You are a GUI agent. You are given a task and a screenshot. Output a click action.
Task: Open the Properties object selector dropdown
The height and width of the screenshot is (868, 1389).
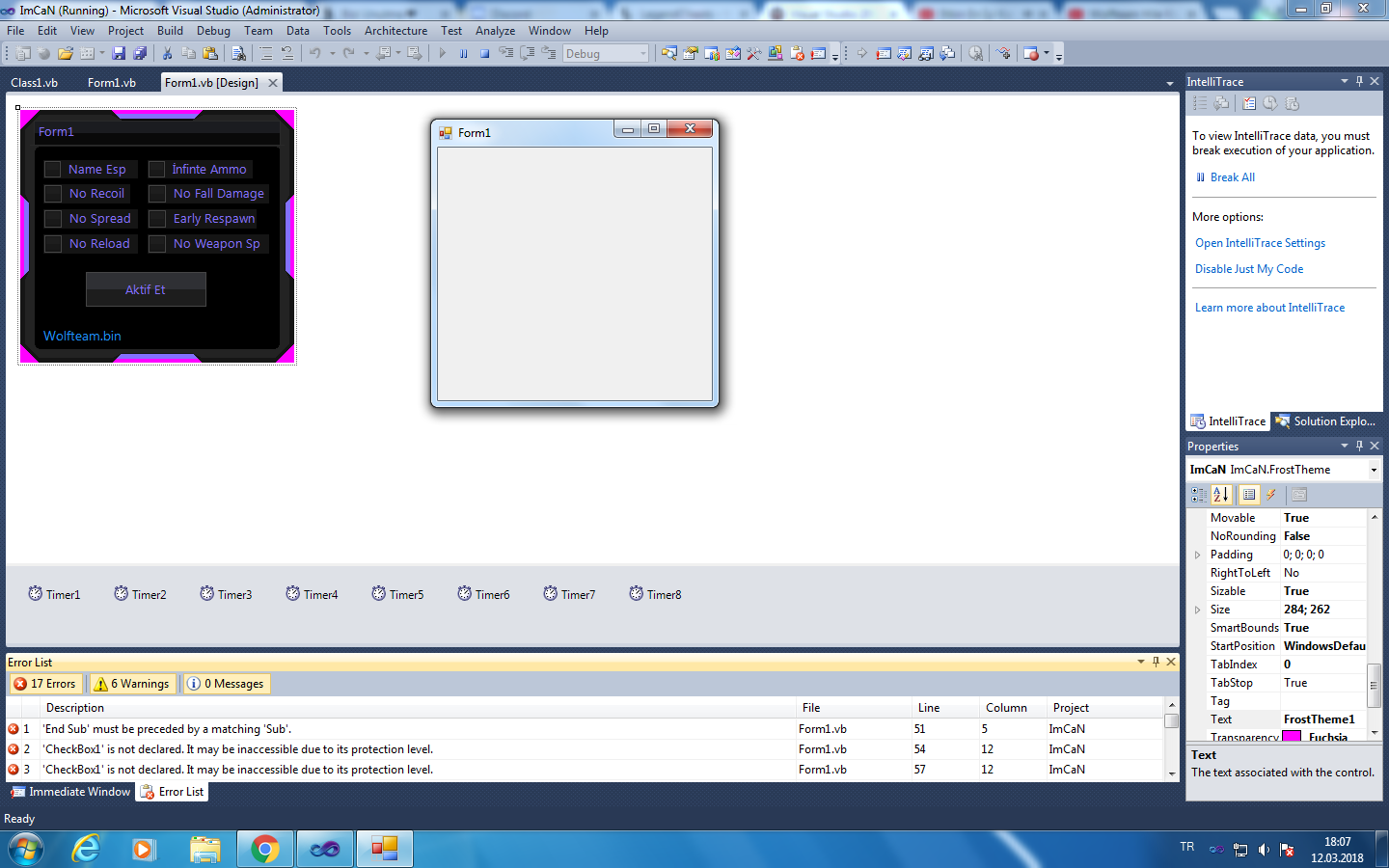(1374, 470)
